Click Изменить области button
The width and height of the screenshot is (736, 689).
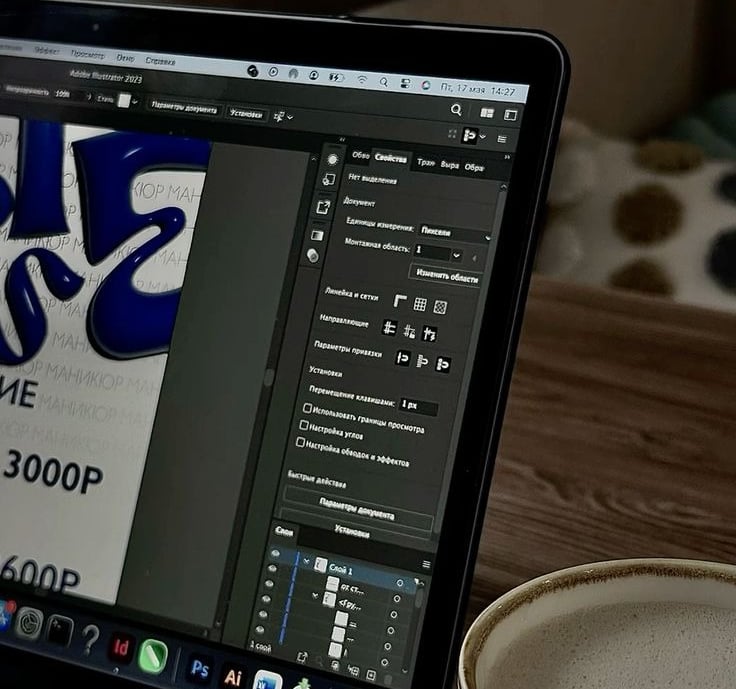(x=446, y=276)
